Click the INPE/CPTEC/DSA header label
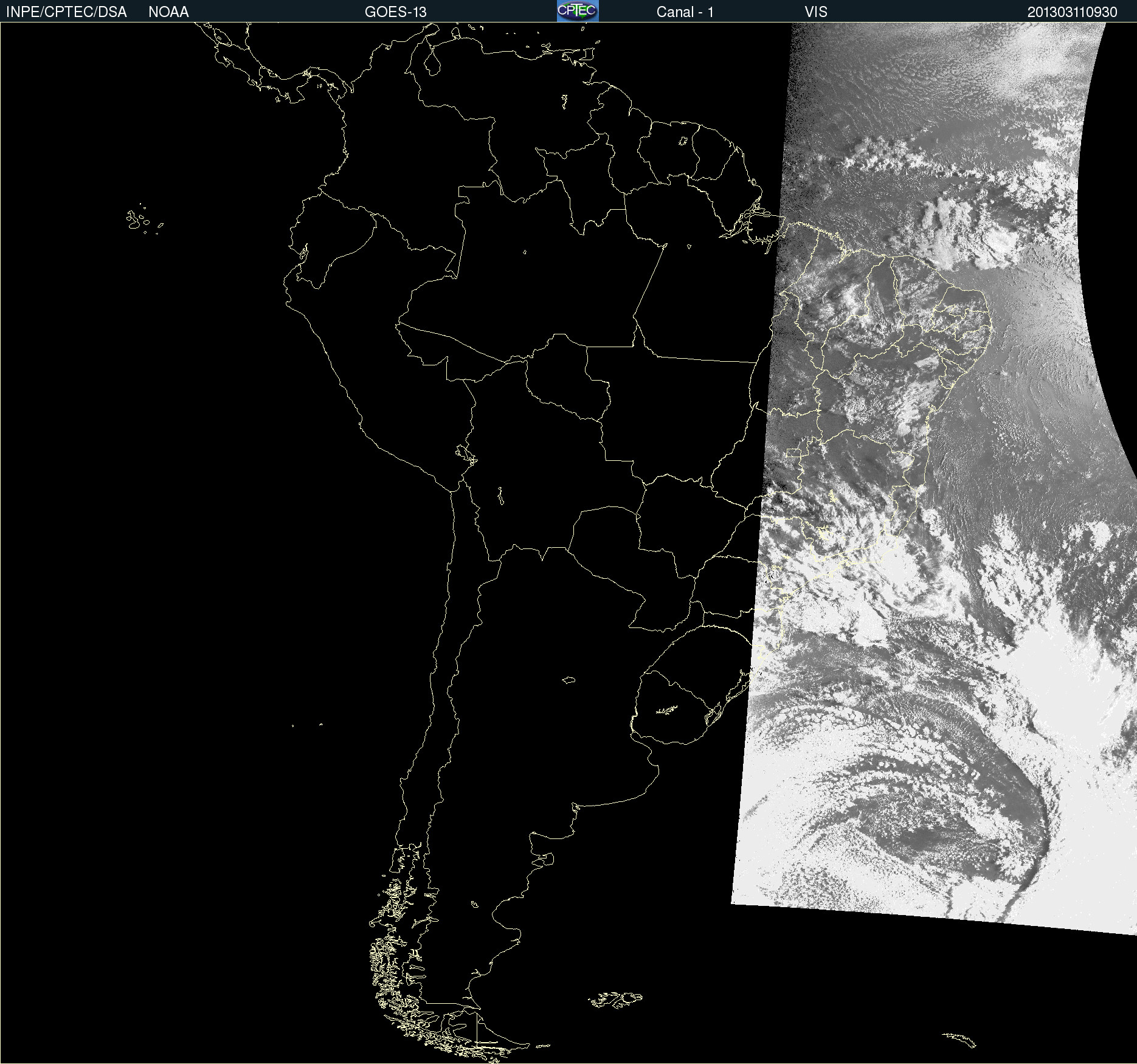Image resolution: width=1137 pixels, height=1064 pixels. click(x=66, y=12)
